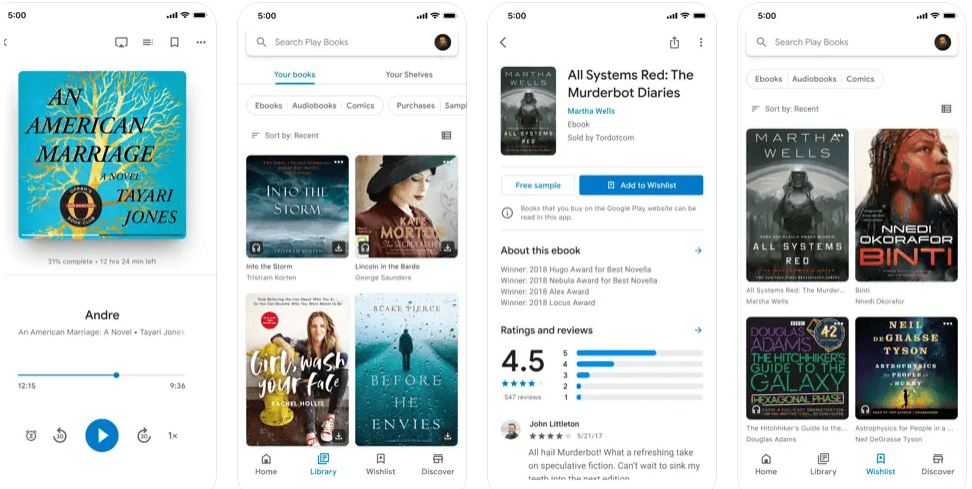Open three-dot menu on Into the Storm cover
The width and height of the screenshot is (972, 489).
[338, 162]
